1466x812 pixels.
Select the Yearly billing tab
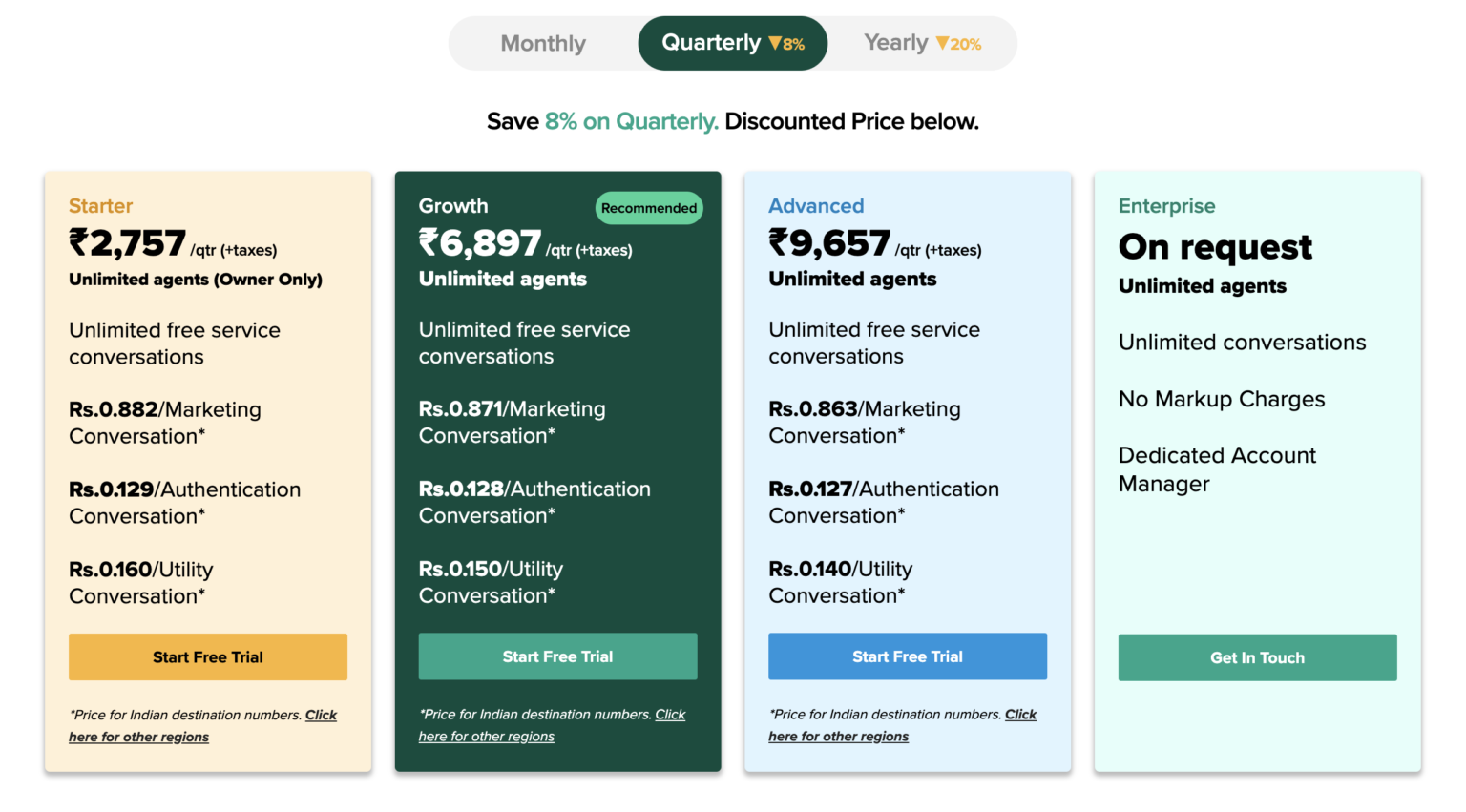[895, 43]
